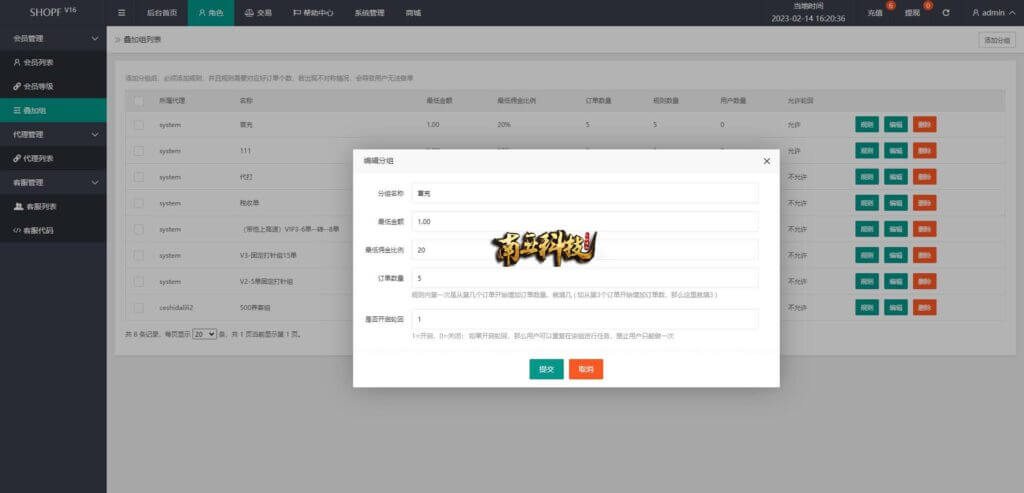Click the ceshidali agent name cell

[177, 308]
